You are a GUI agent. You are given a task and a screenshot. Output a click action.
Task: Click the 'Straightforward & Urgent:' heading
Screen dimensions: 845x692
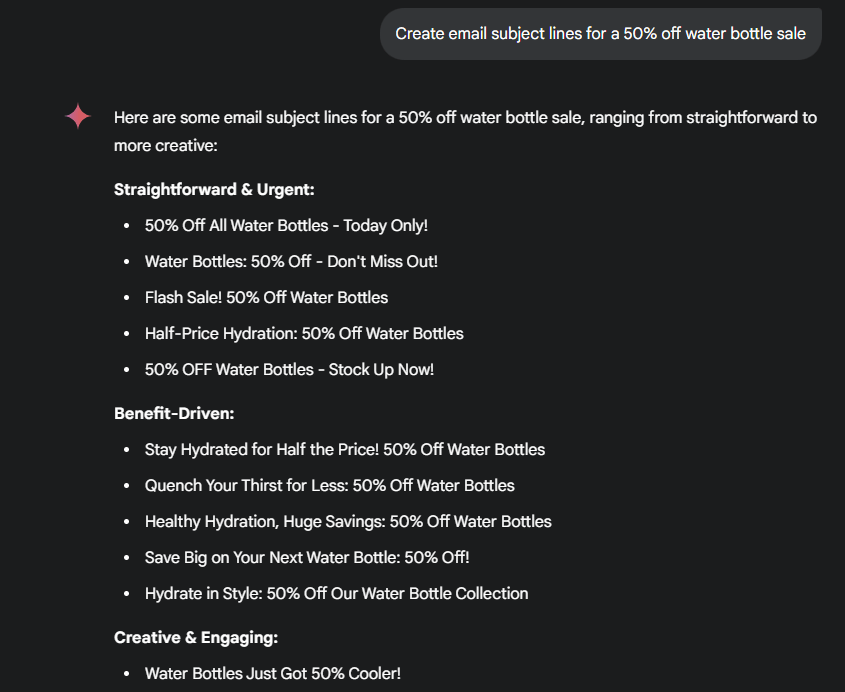(214, 189)
